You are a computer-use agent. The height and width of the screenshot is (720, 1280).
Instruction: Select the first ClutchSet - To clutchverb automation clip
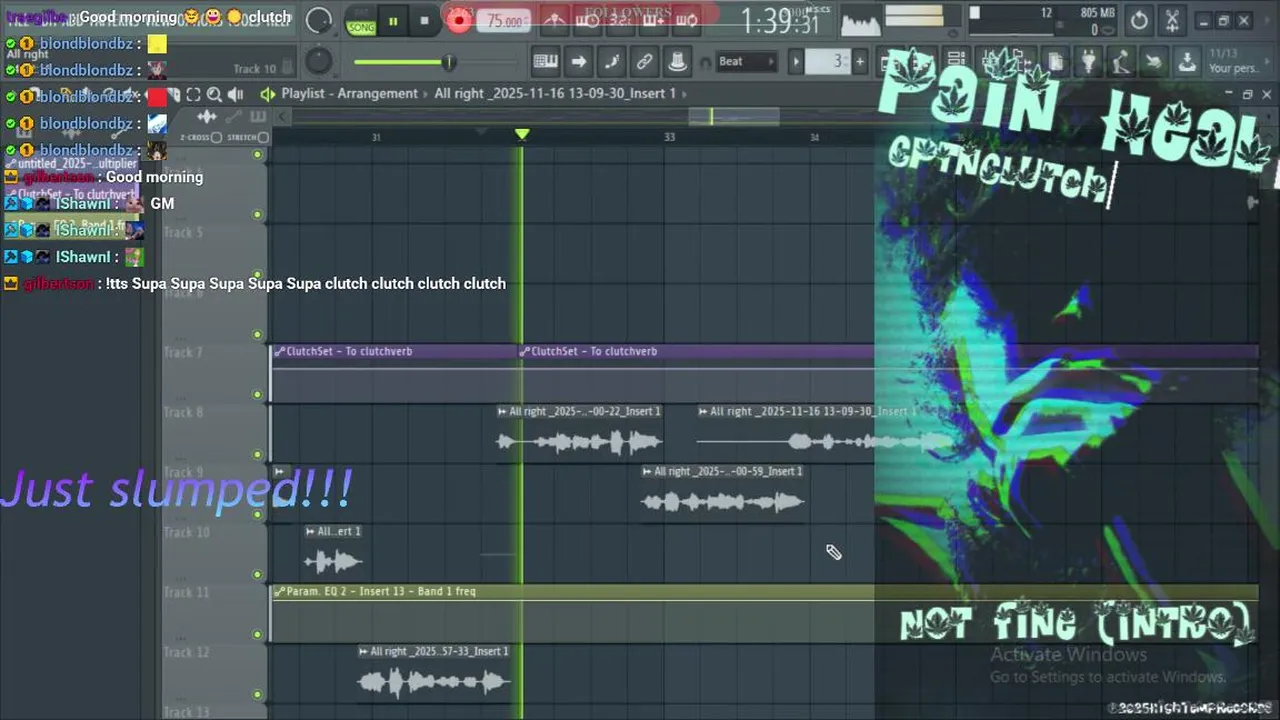(x=394, y=373)
